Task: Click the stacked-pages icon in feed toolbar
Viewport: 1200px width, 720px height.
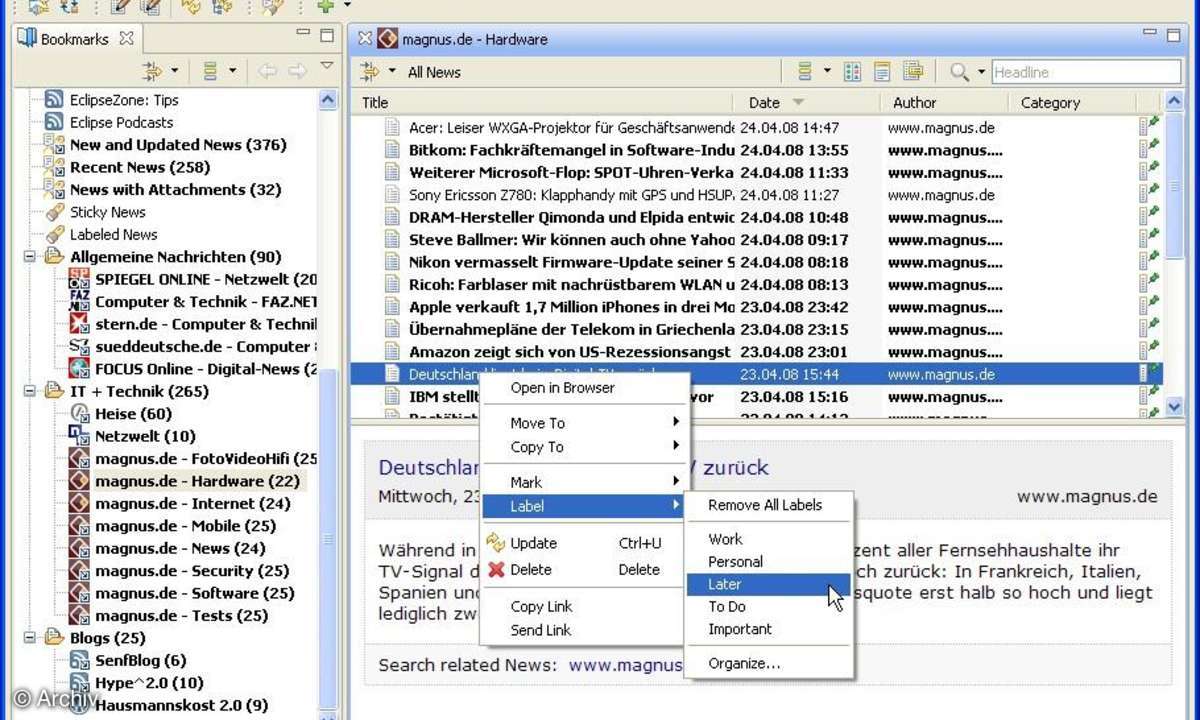Action: click(913, 72)
